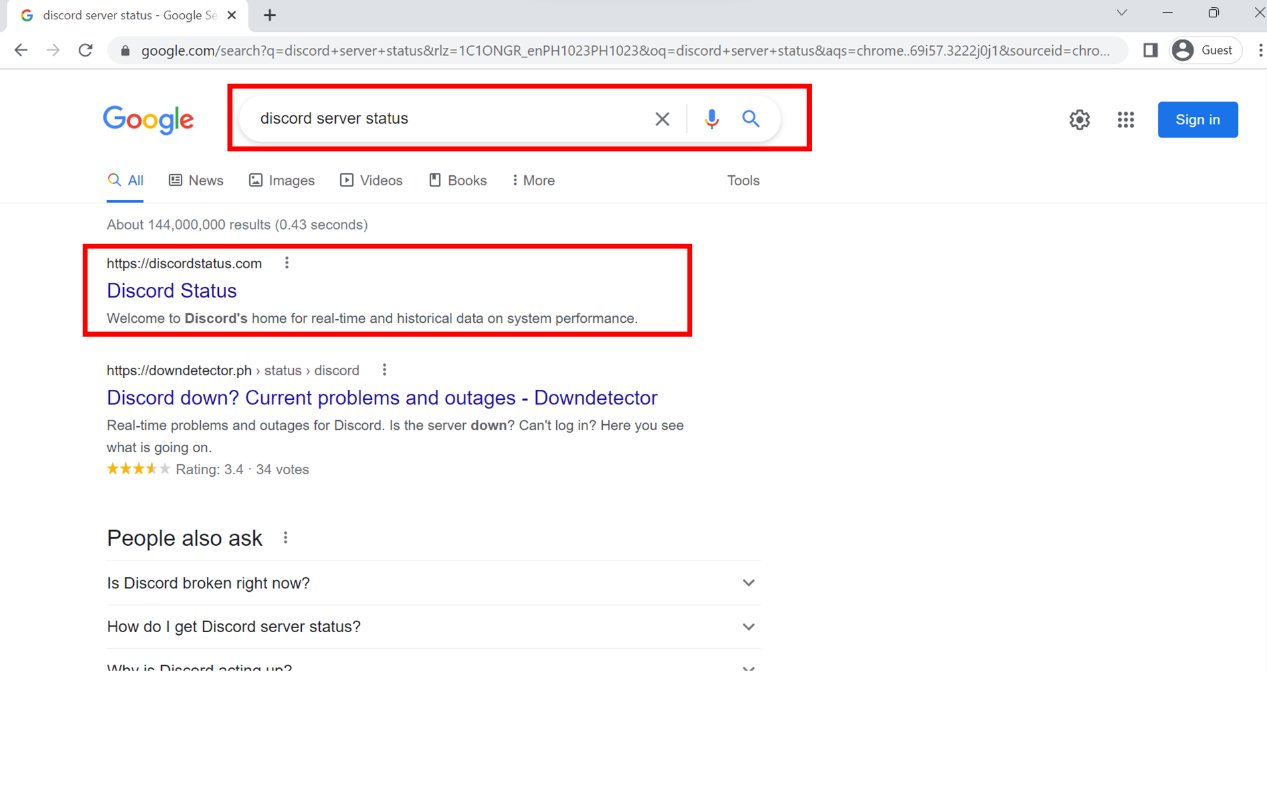This screenshot has width=1267, height=806.
Task: Open Google settings gear
Action: coord(1079,120)
